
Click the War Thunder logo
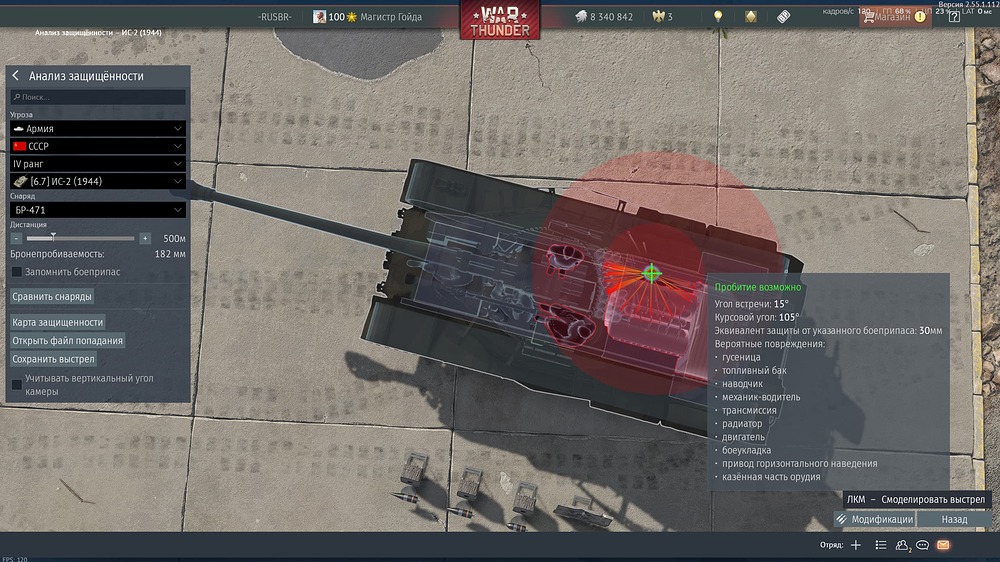coord(500,20)
